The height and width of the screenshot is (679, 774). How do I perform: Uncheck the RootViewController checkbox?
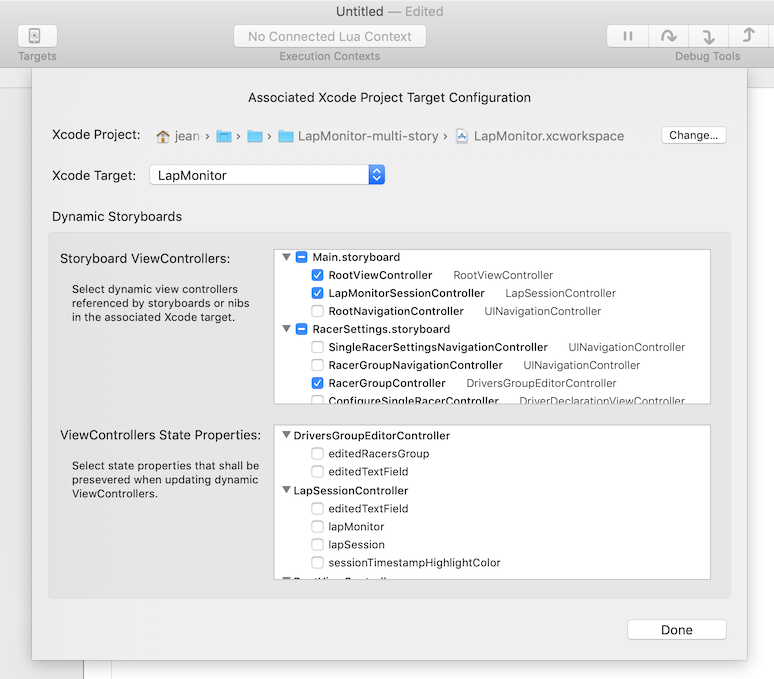tap(317, 275)
